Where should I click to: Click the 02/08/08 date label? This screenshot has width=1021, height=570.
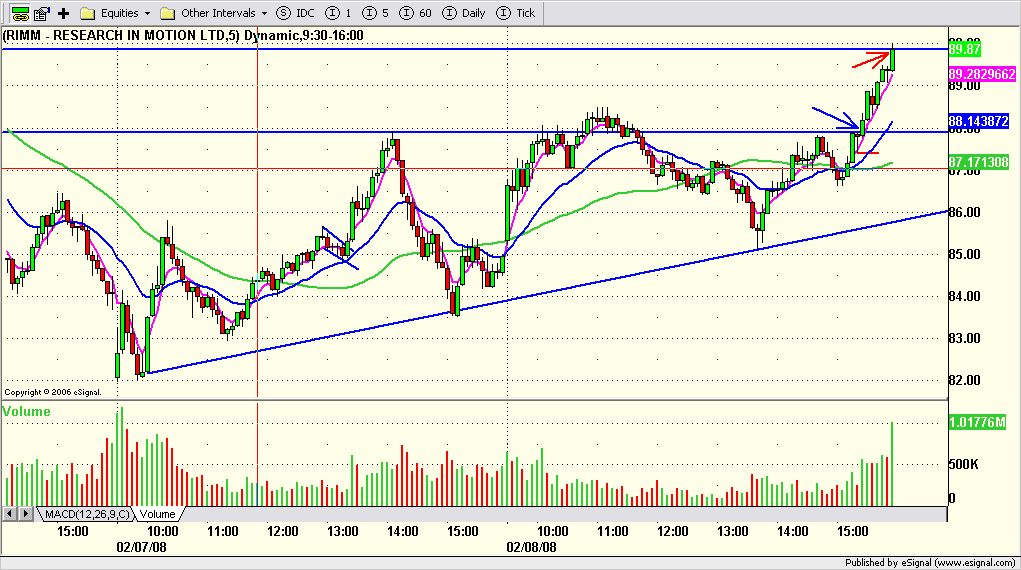pyautogui.click(x=531, y=547)
